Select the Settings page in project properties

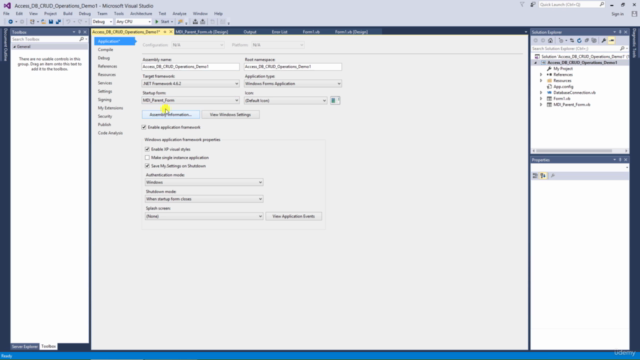105,91
